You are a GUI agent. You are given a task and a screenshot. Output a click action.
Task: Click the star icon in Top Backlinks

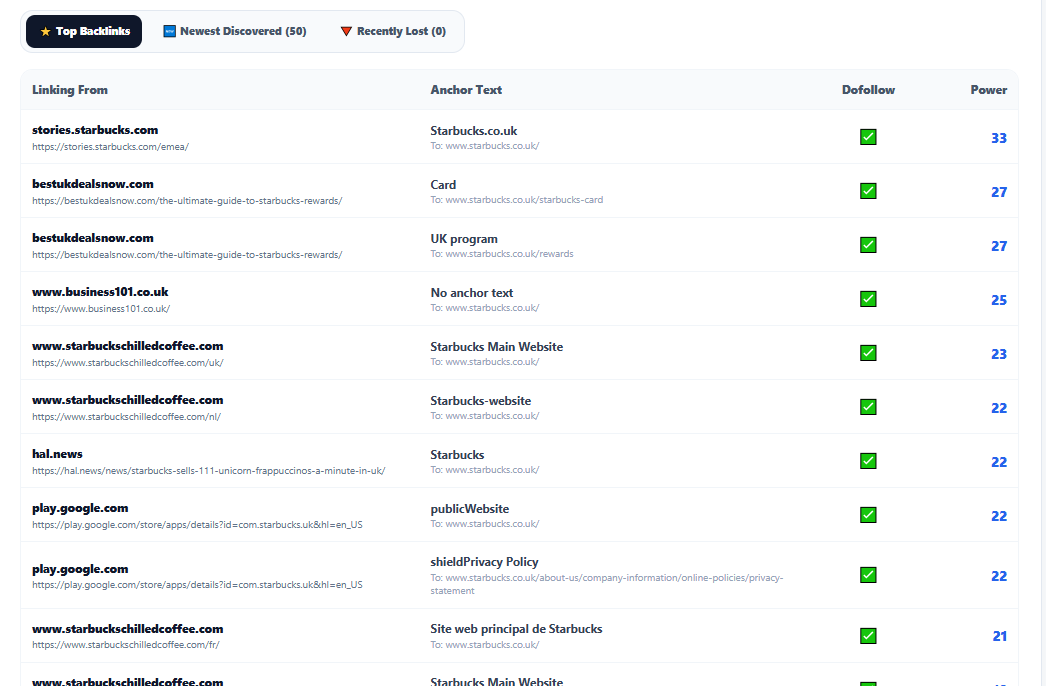[45, 31]
